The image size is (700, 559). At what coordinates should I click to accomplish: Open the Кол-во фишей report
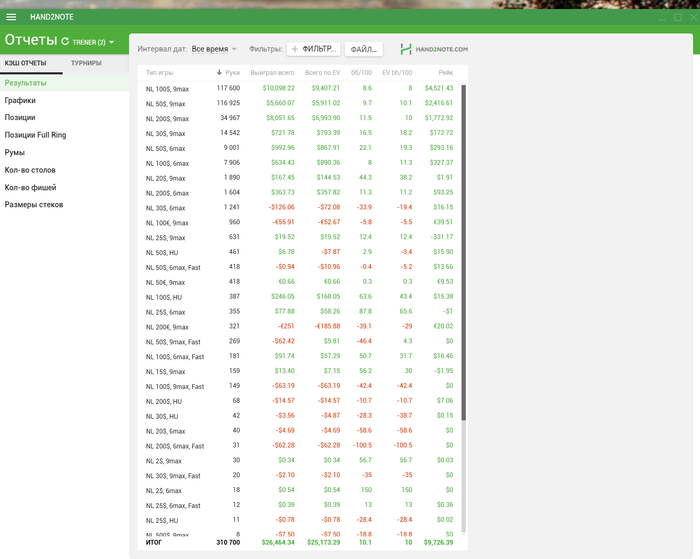point(64,187)
